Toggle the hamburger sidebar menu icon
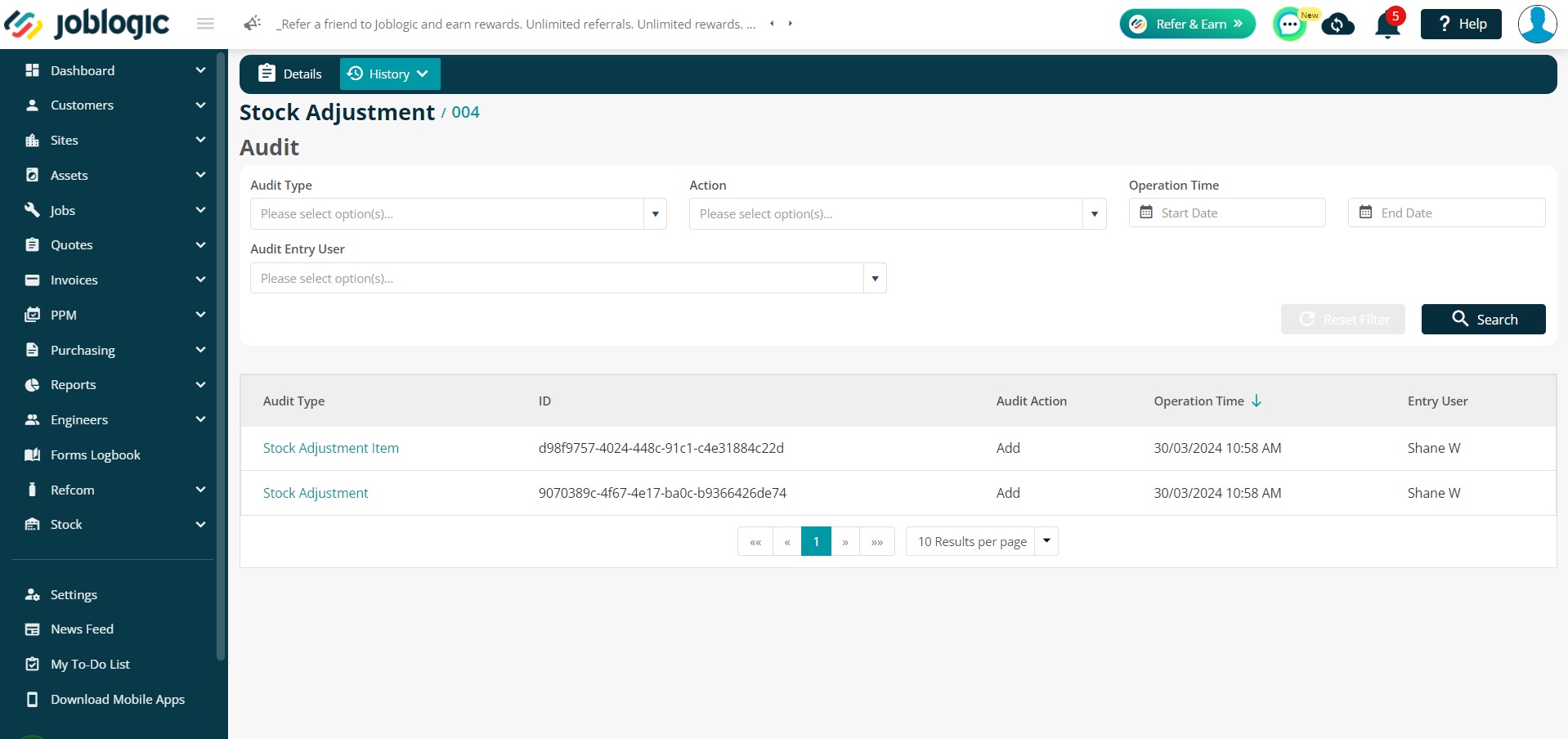 [205, 24]
